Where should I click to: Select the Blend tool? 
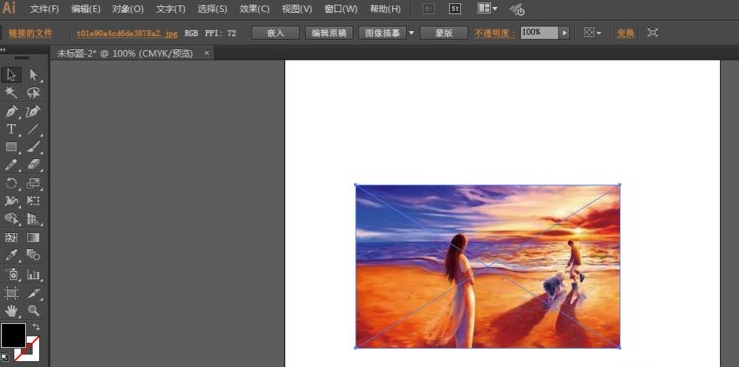coord(33,255)
